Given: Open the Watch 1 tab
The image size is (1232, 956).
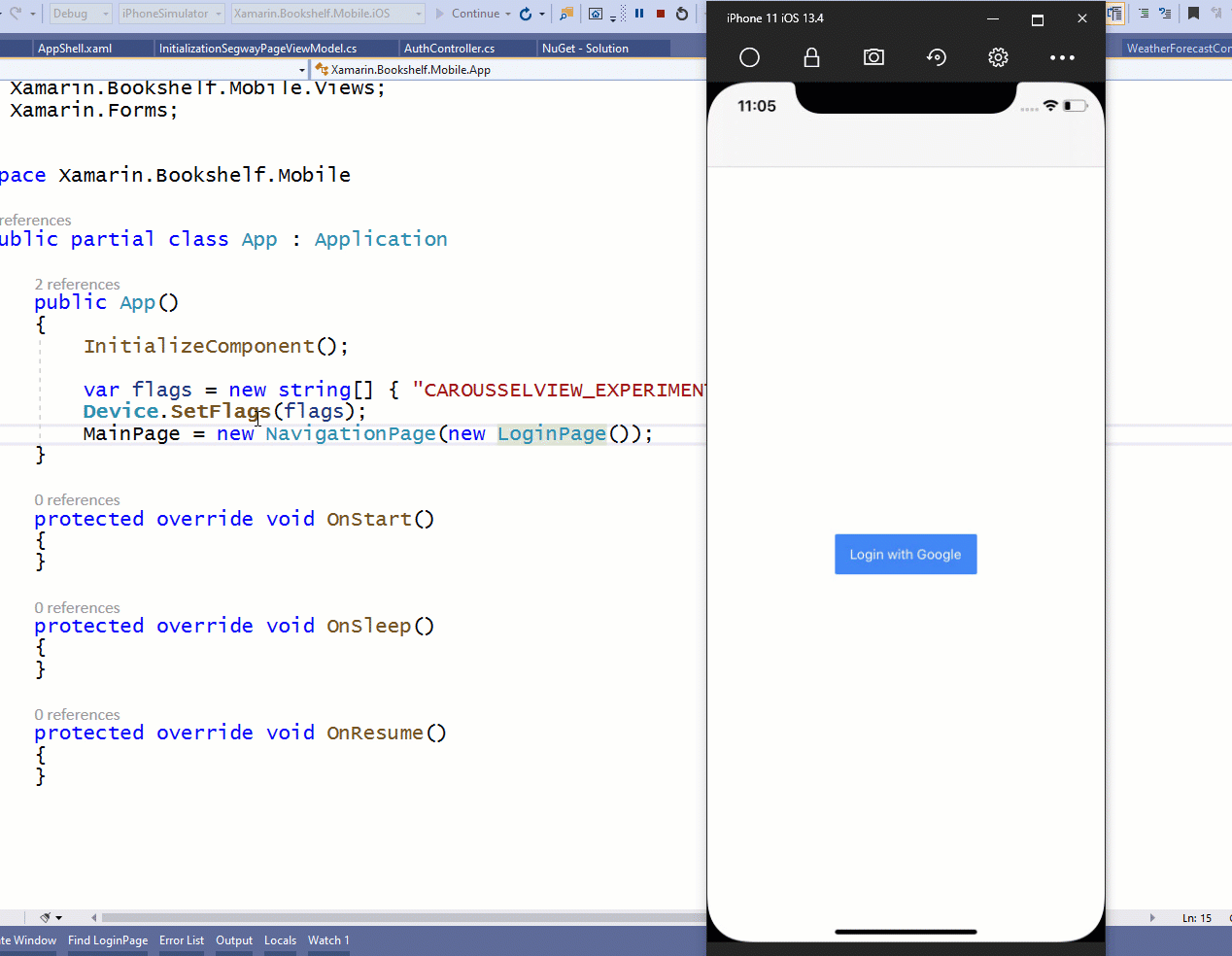Looking at the screenshot, I should coord(328,940).
